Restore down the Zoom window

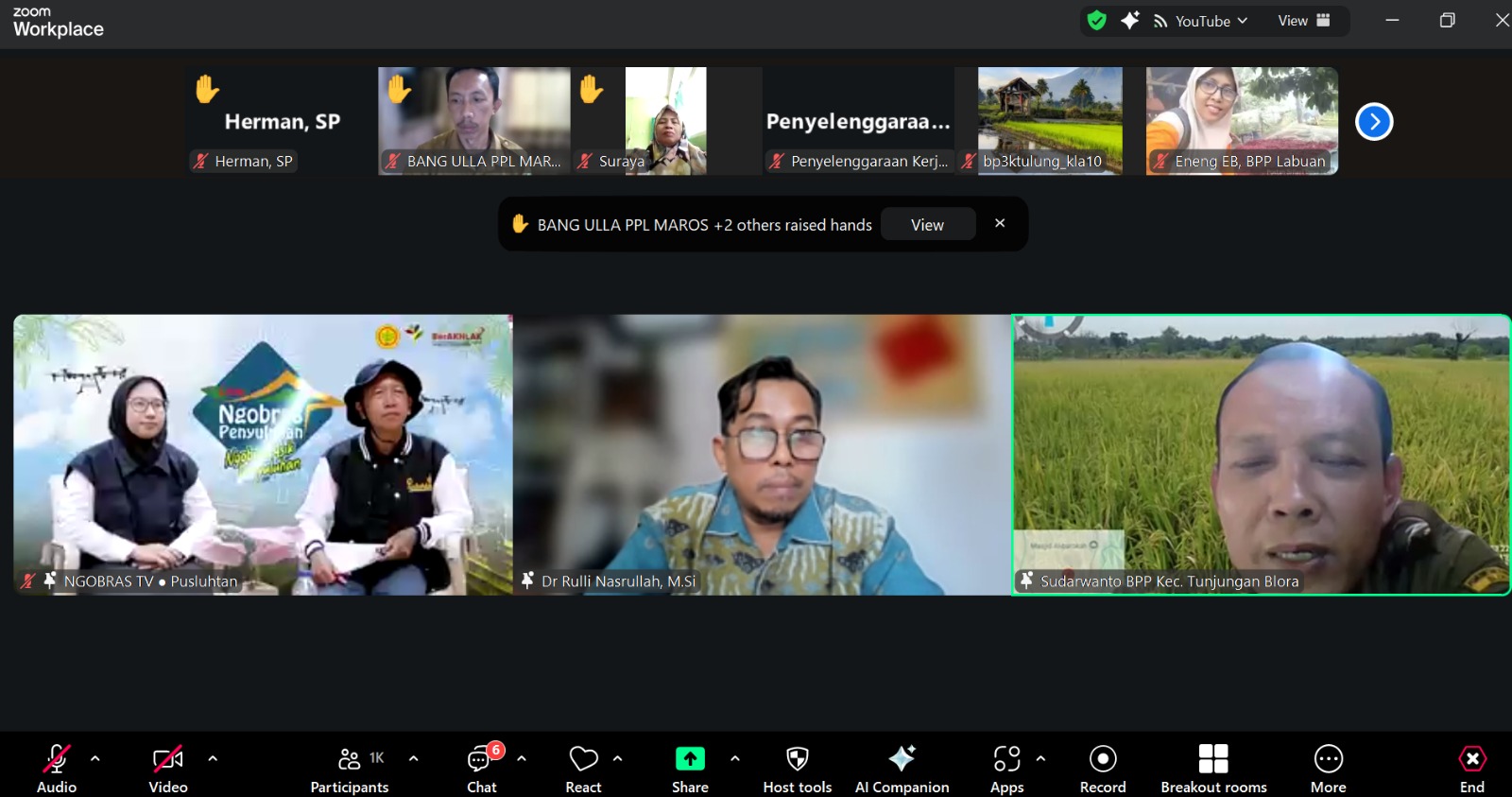[x=1447, y=20]
